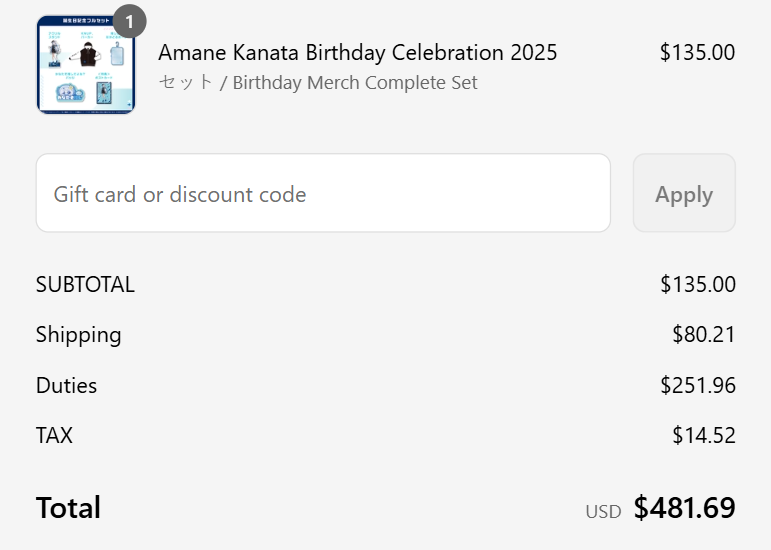Image resolution: width=771 pixels, height=550 pixels.
Task: Click the Japanese 'セット' variant text
Action: click(x=186, y=82)
